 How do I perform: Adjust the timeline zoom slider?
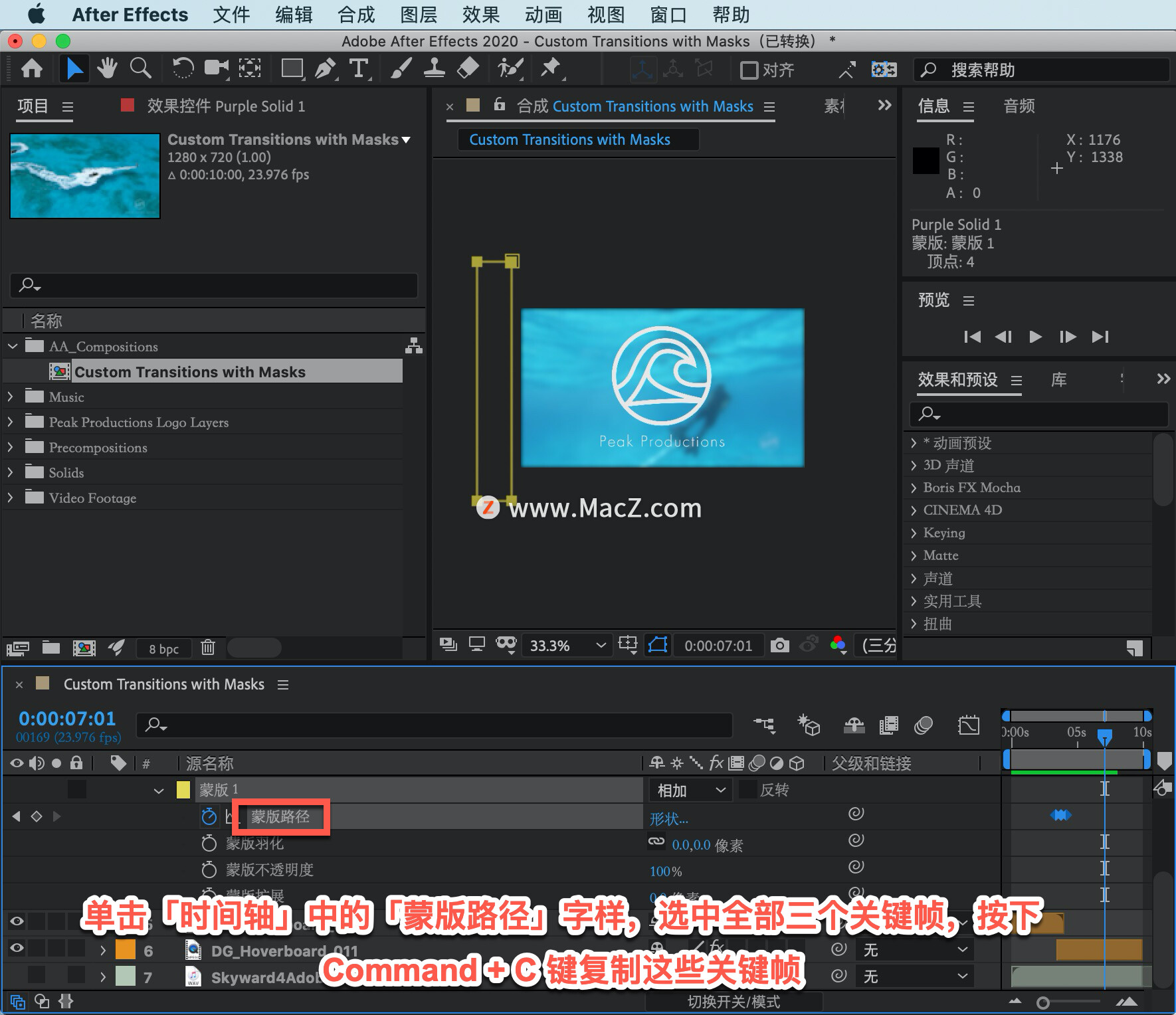1043,1003
